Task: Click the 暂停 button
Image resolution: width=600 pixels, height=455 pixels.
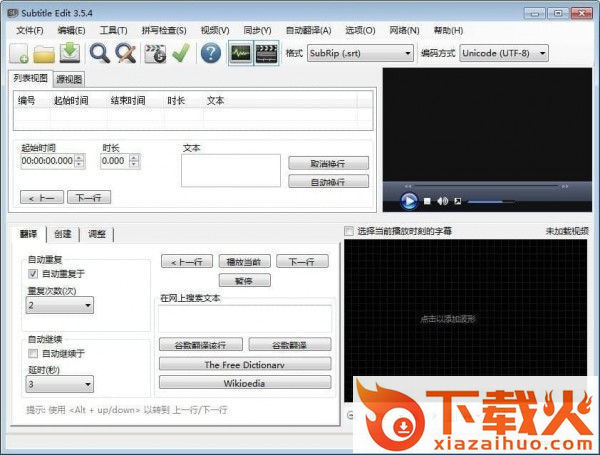Action: [244, 281]
